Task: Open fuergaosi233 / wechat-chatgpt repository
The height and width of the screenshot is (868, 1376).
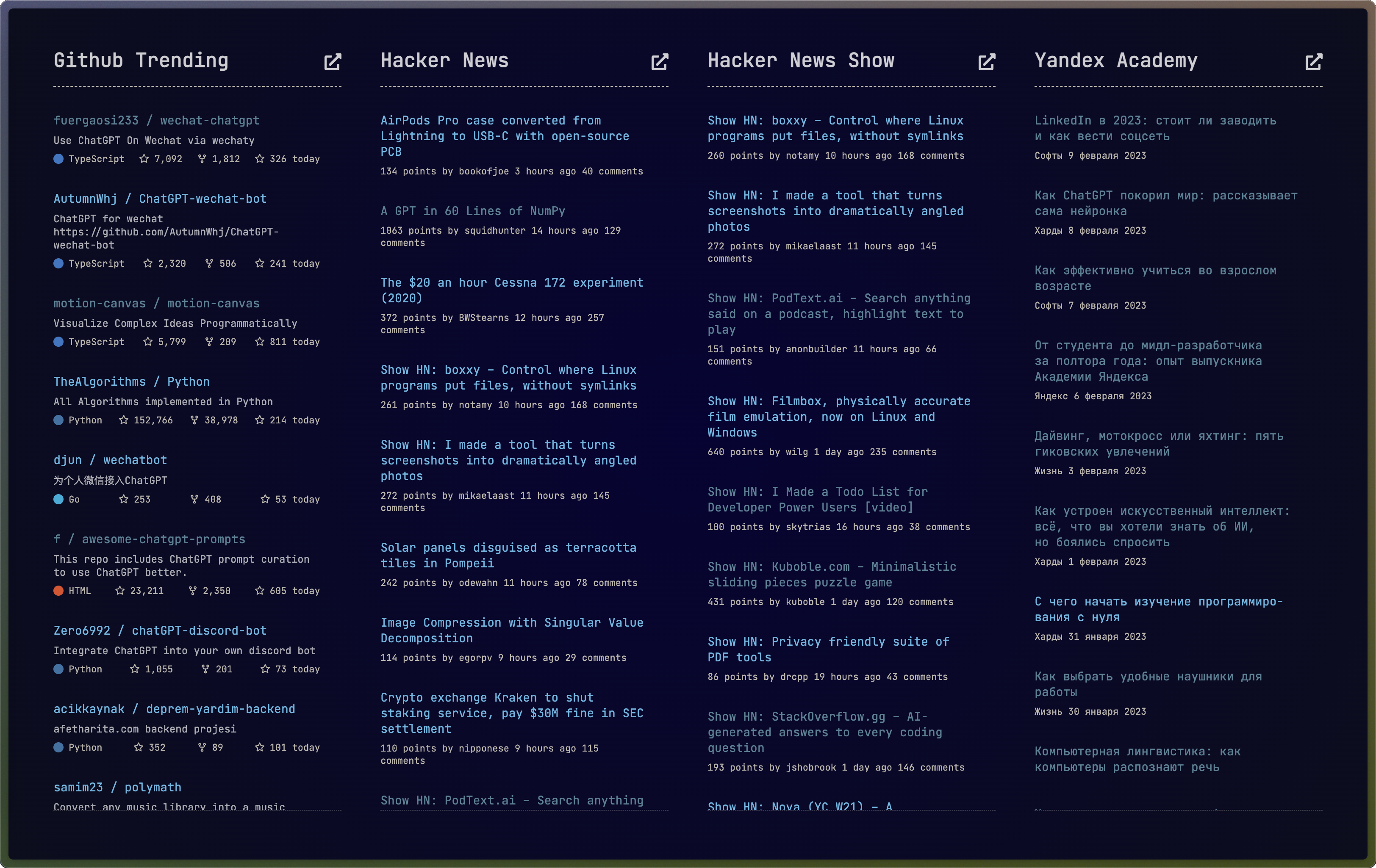Action: (157, 121)
